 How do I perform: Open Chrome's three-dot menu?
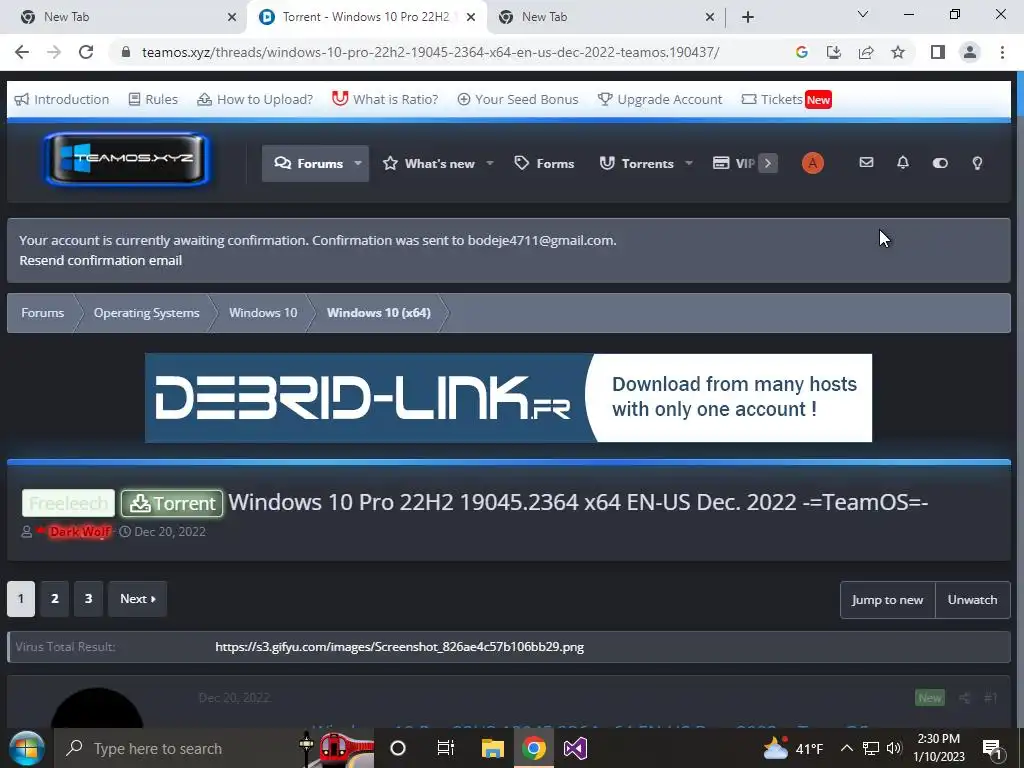point(1002,52)
